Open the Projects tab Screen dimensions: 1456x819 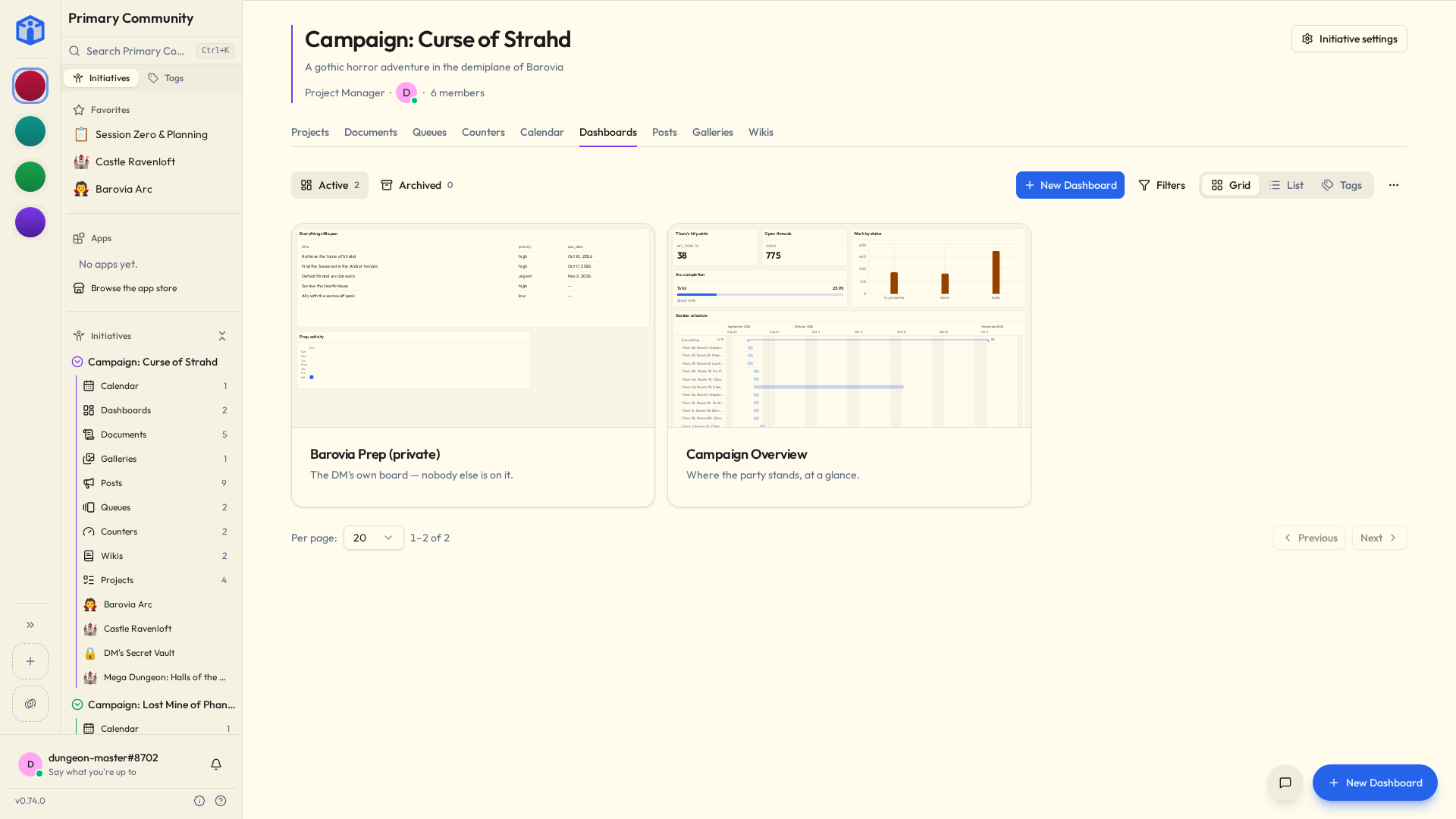tap(310, 132)
